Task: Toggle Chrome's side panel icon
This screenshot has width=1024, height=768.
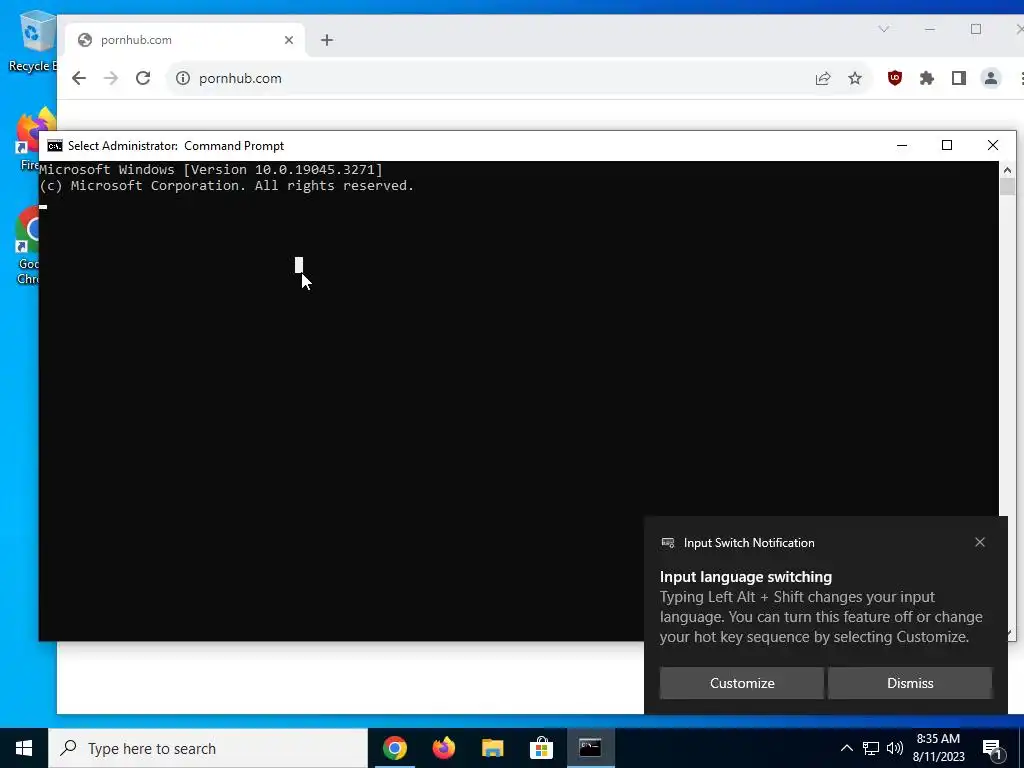Action: (959, 78)
